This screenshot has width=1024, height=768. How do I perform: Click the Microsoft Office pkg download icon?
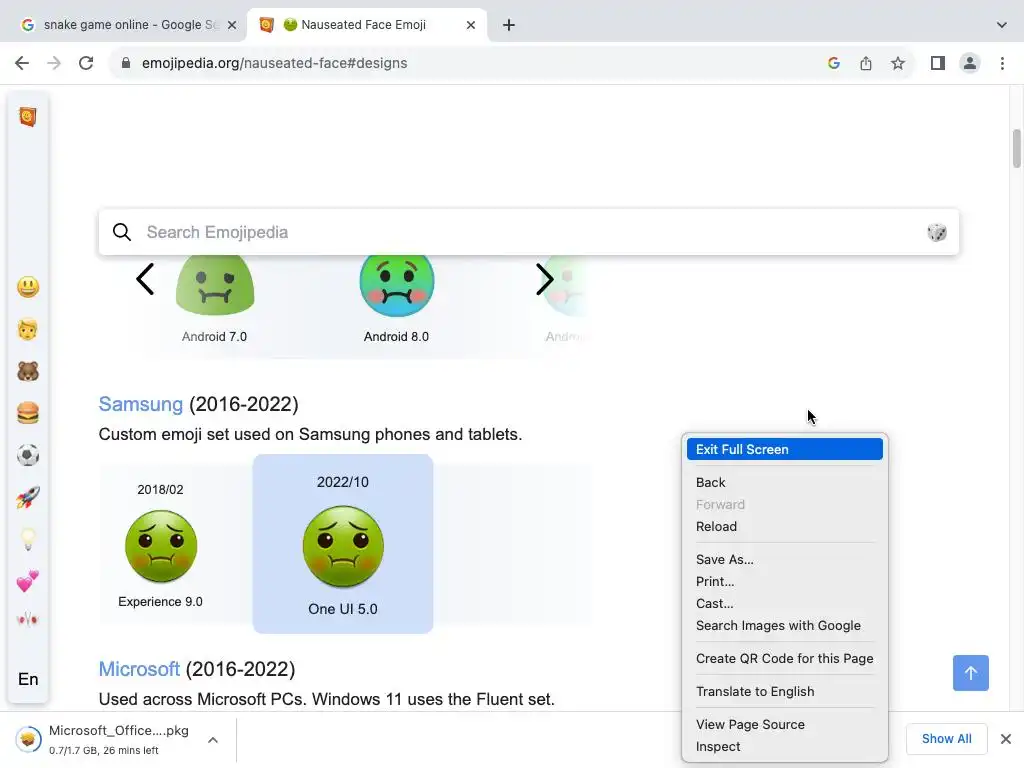28,739
